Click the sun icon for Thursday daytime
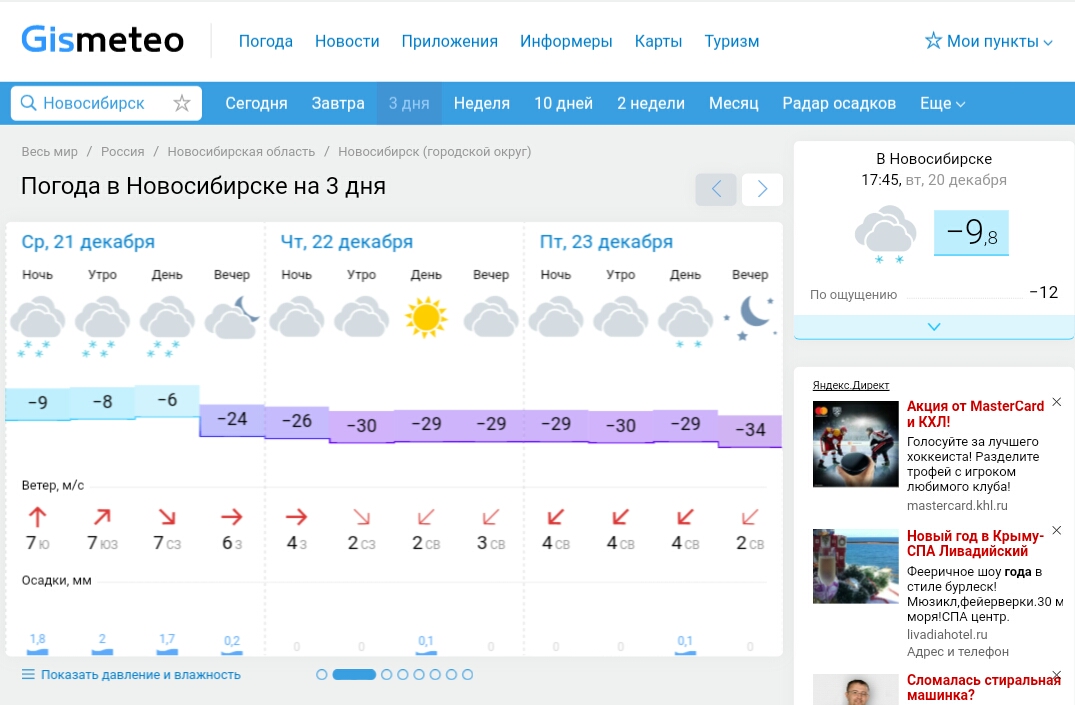 (x=426, y=318)
